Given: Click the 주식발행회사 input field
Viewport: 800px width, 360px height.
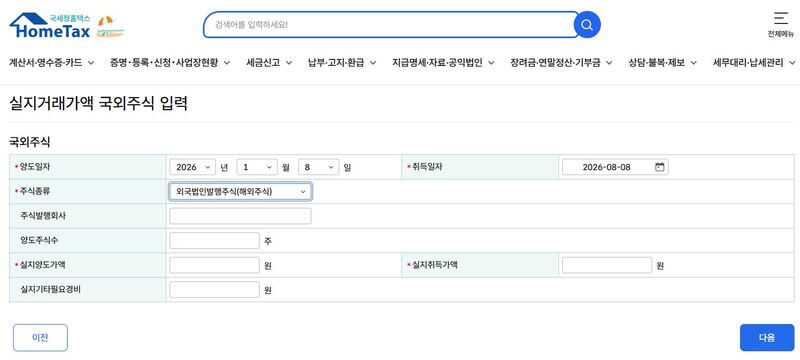Looking at the screenshot, I should 240,216.
